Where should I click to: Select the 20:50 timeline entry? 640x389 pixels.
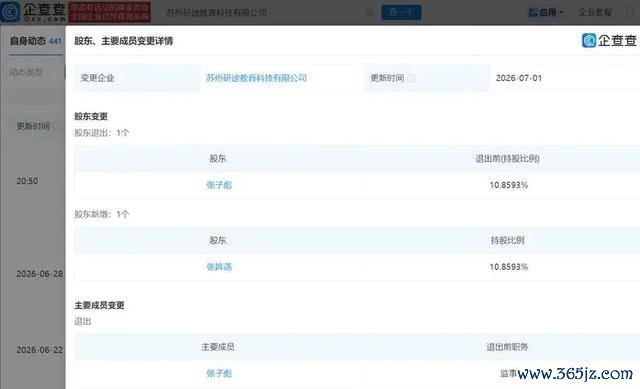(x=27, y=181)
